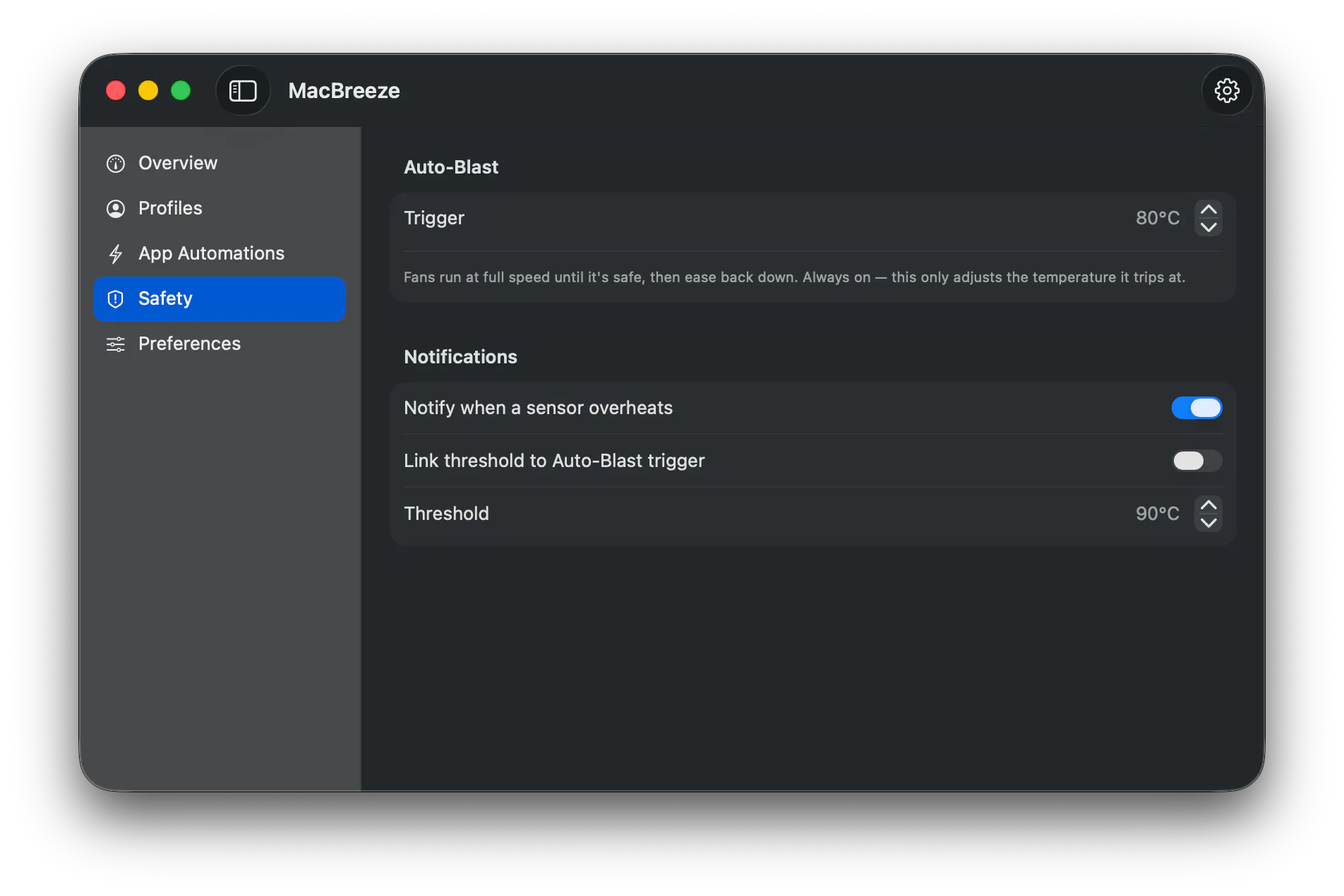Image resolution: width=1344 pixels, height=896 pixels.
Task: Click the Threshold row label
Action: point(446,514)
